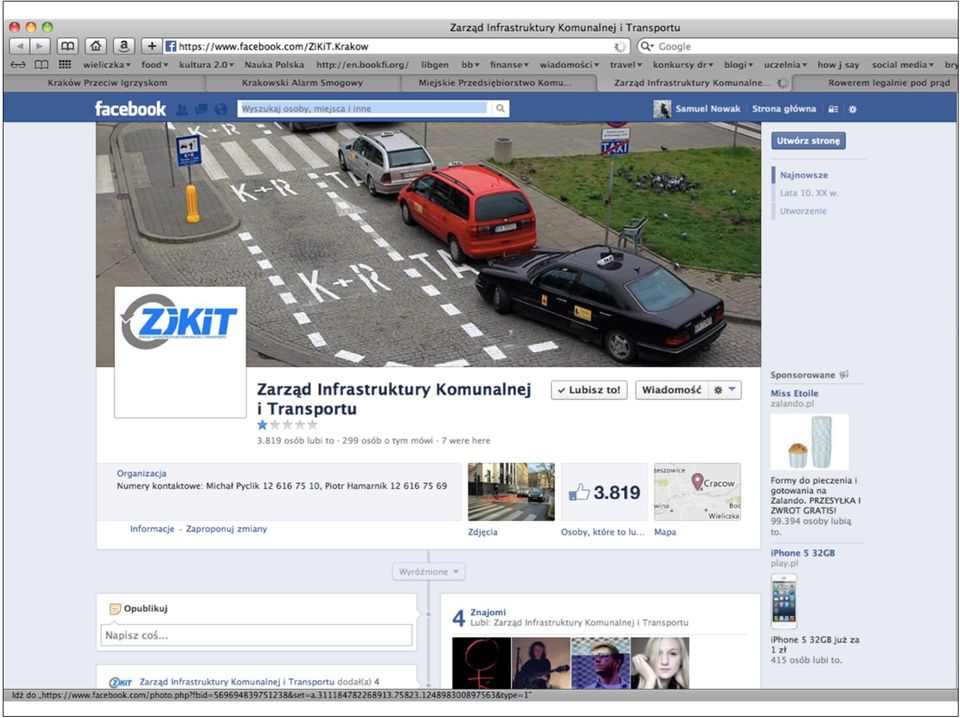Open Reading List glasses icon
960x718 pixels.
coord(18,65)
